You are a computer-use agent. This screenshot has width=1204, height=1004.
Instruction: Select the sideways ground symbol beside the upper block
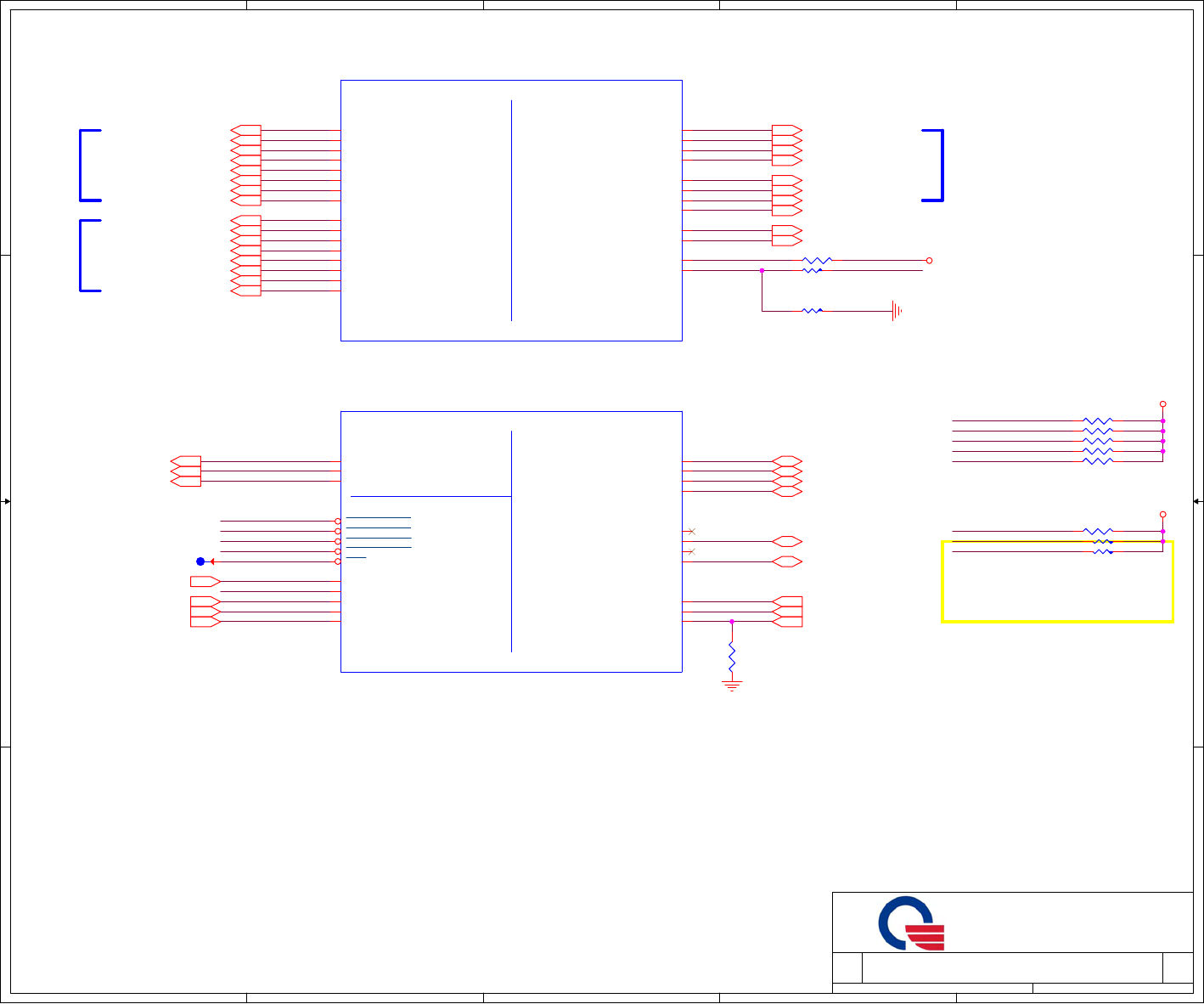pyautogui.click(x=896, y=311)
